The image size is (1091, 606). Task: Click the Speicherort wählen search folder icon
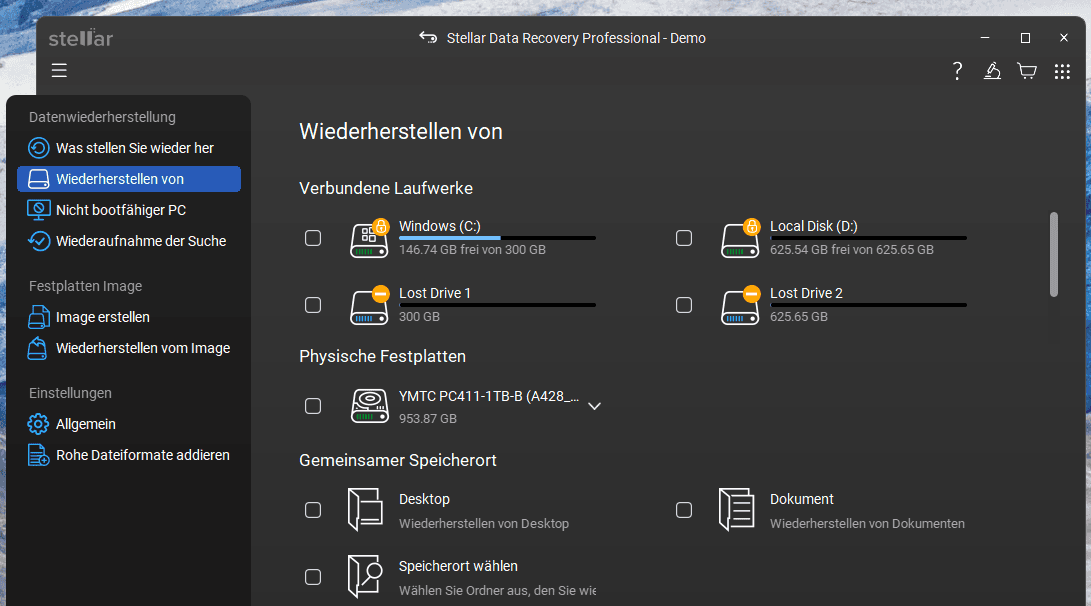[365, 577]
